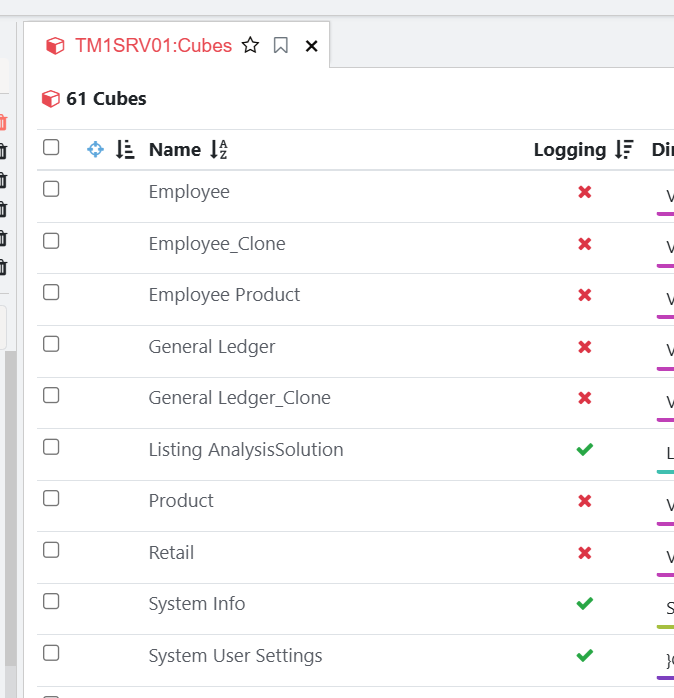674x698 pixels.
Task: Toggle logging checkmark for Listing AnalysisSolution
Action: [585, 450]
